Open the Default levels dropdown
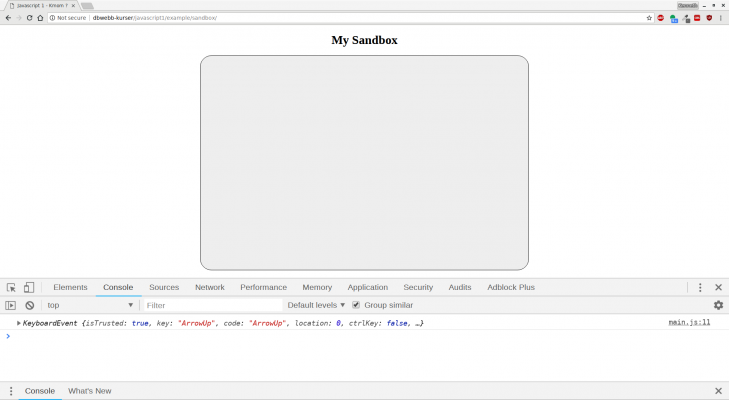This screenshot has height=400, width=729. click(x=316, y=305)
